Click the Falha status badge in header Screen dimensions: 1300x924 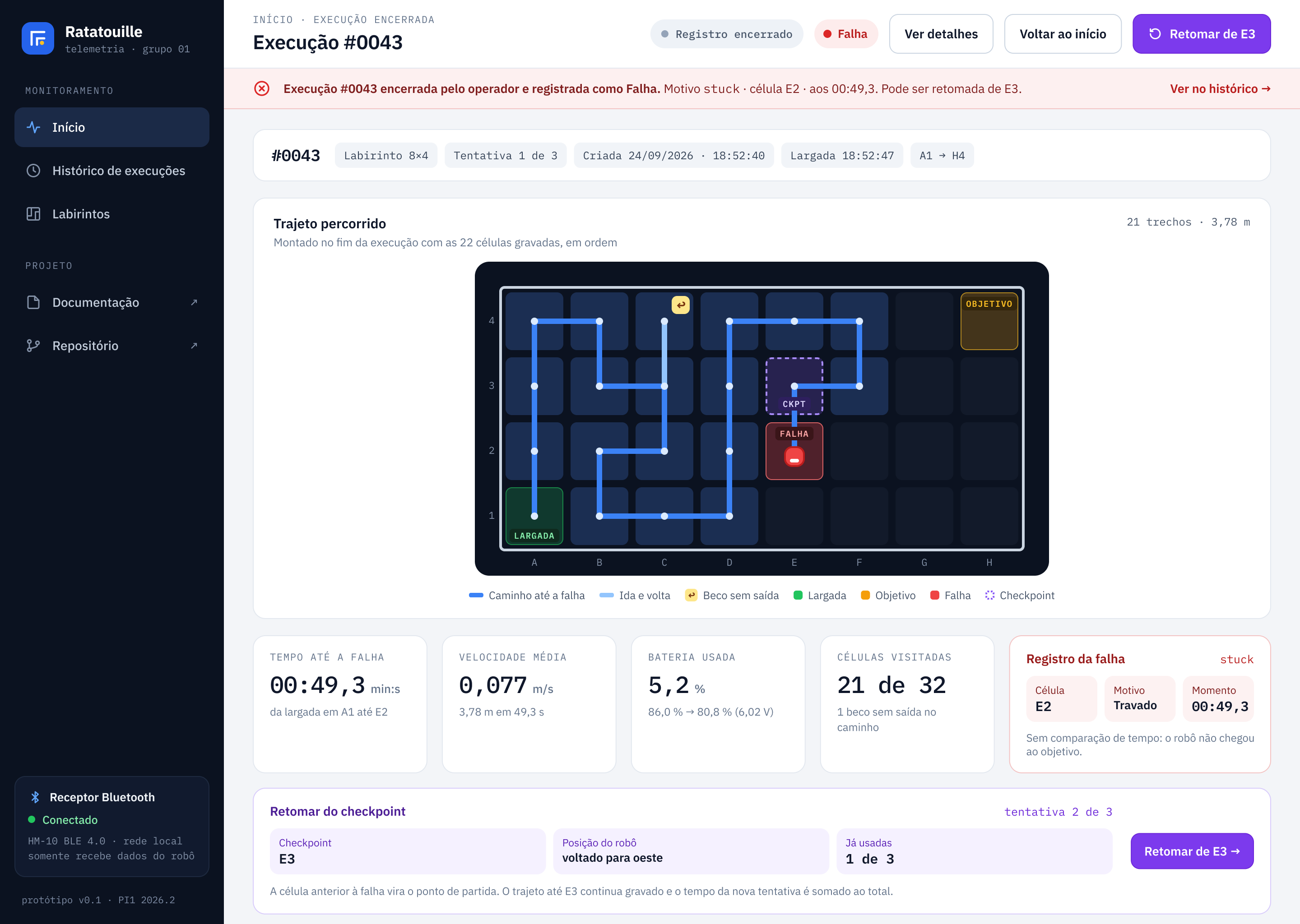point(846,34)
